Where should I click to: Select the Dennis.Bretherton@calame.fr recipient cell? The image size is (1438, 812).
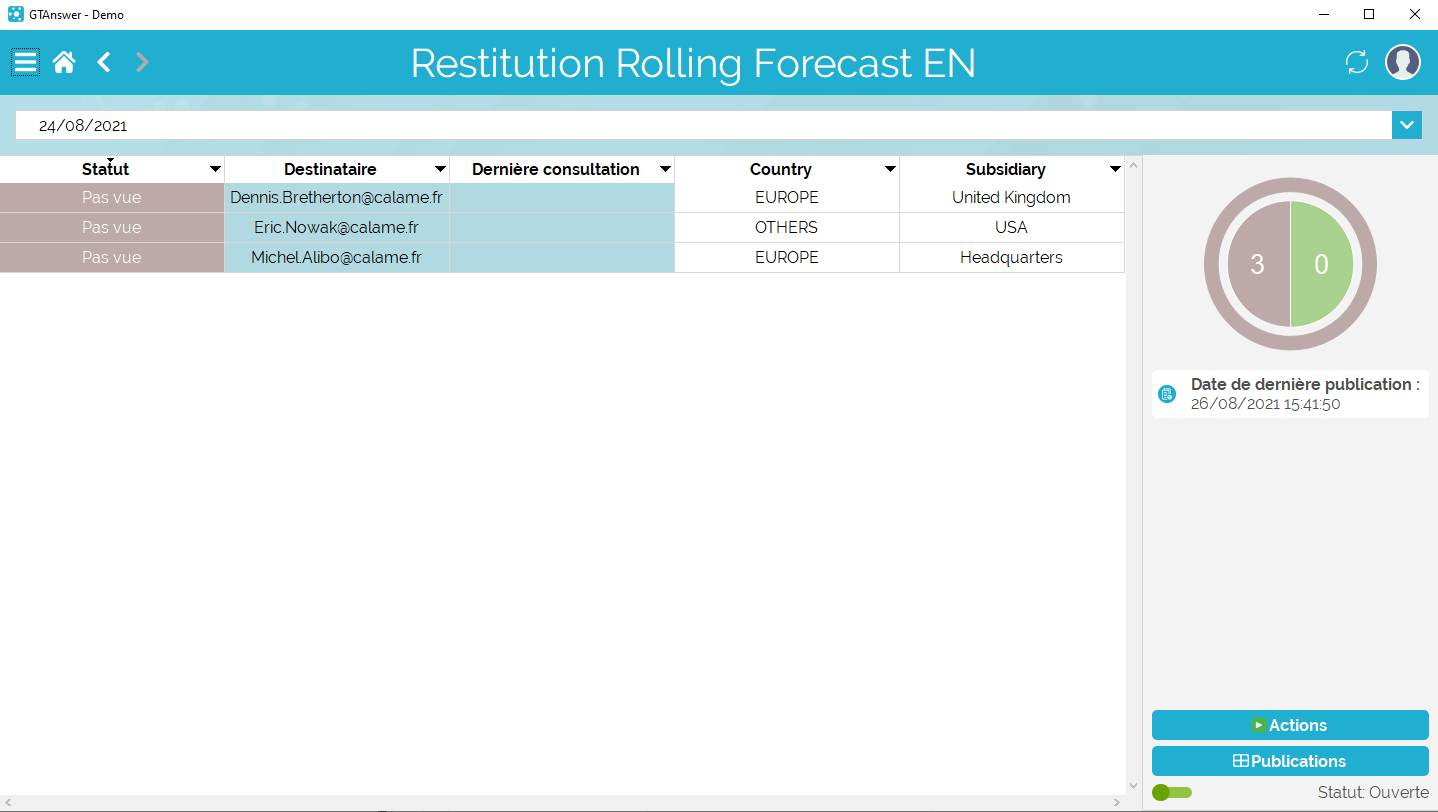(x=337, y=198)
